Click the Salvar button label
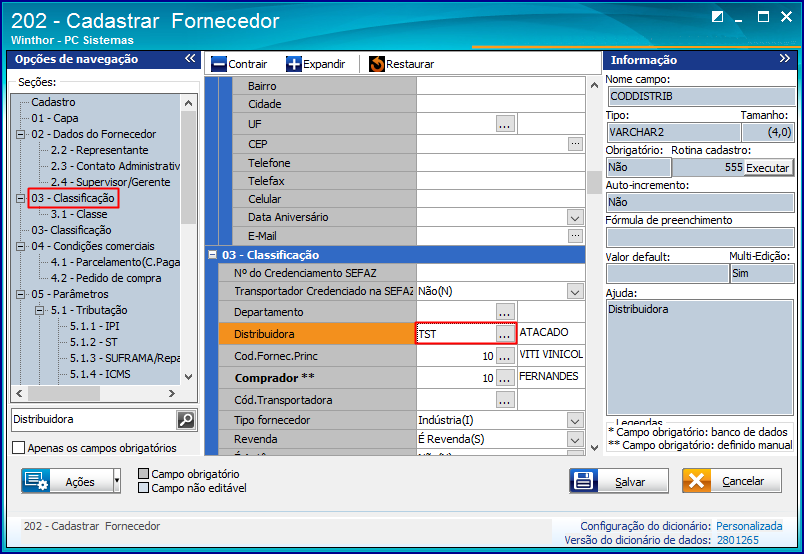Image resolution: width=804 pixels, height=554 pixels. (x=630, y=482)
